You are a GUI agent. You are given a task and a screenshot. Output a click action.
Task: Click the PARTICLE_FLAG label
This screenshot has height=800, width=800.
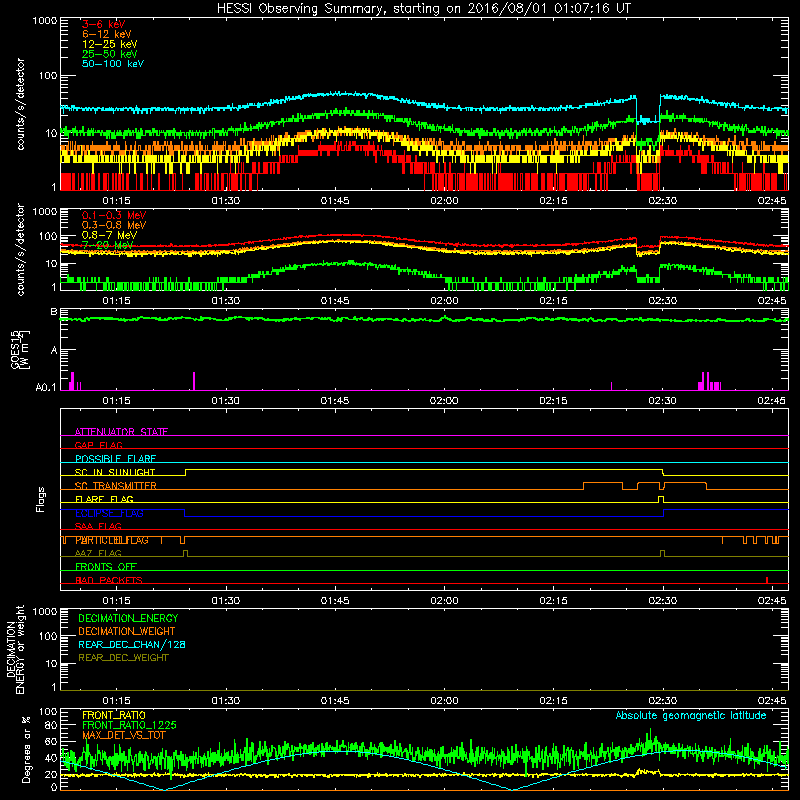pos(112,540)
